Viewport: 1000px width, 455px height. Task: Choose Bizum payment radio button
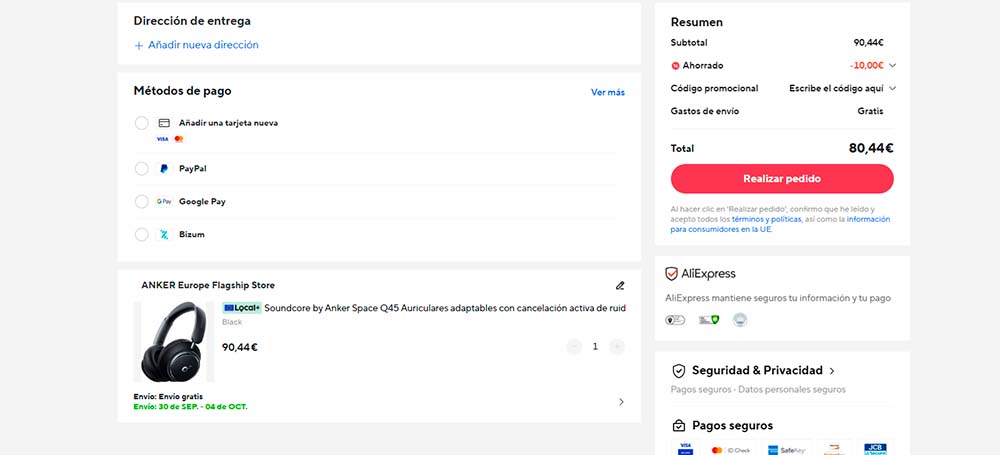tap(141, 235)
